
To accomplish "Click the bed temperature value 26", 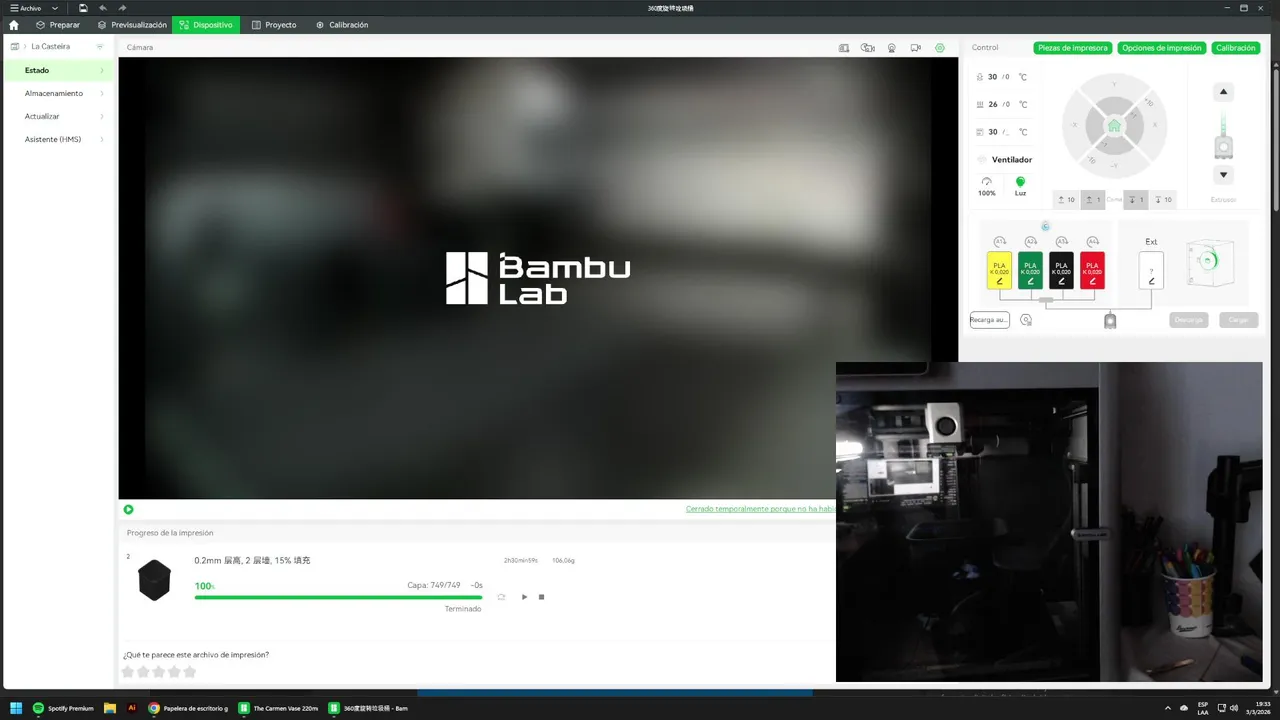I will pyautogui.click(x=993, y=104).
